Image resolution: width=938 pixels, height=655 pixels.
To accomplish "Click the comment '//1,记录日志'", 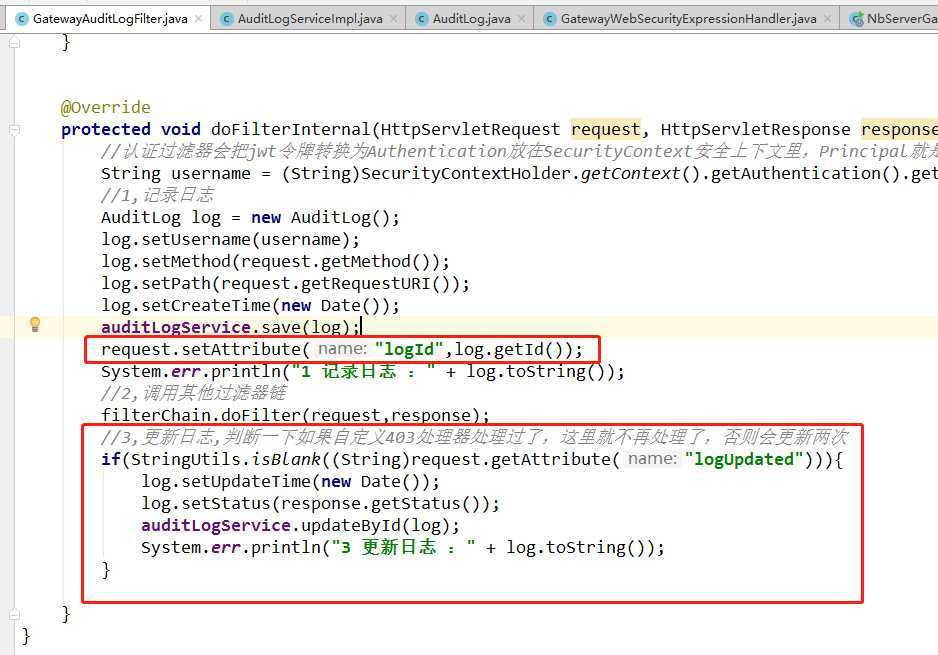I will tap(157, 195).
